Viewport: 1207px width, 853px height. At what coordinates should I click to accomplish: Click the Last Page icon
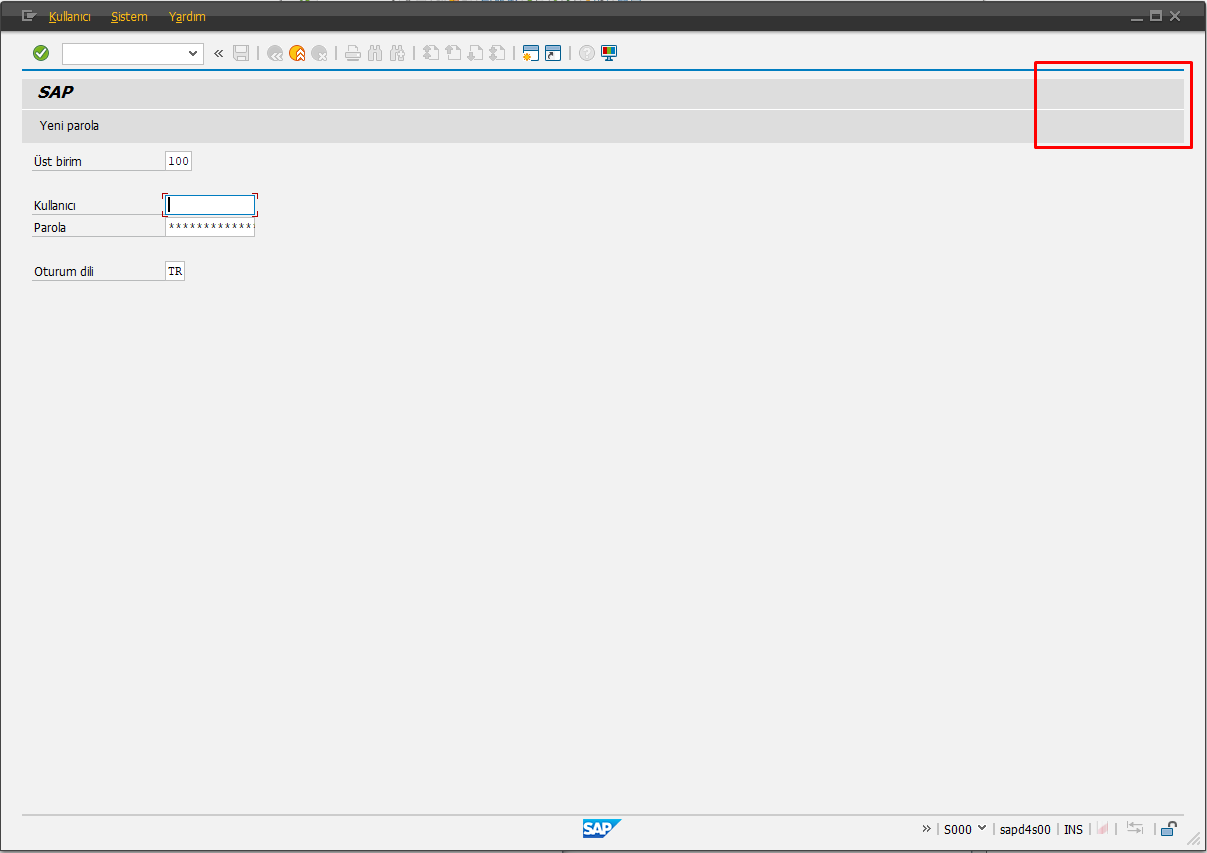tap(497, 54)
